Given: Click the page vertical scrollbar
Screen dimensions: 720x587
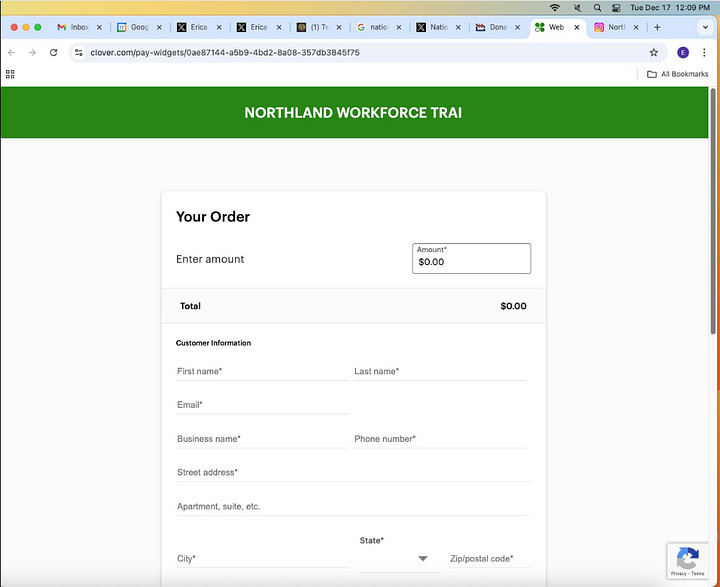Looking at the screenshot, I should click(x=713, y=211).
